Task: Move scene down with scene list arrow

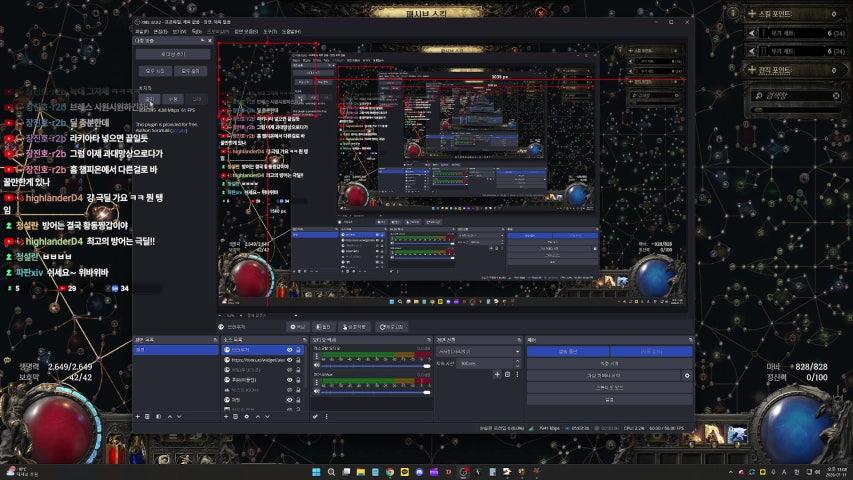Action: click(x=179, y=416)
